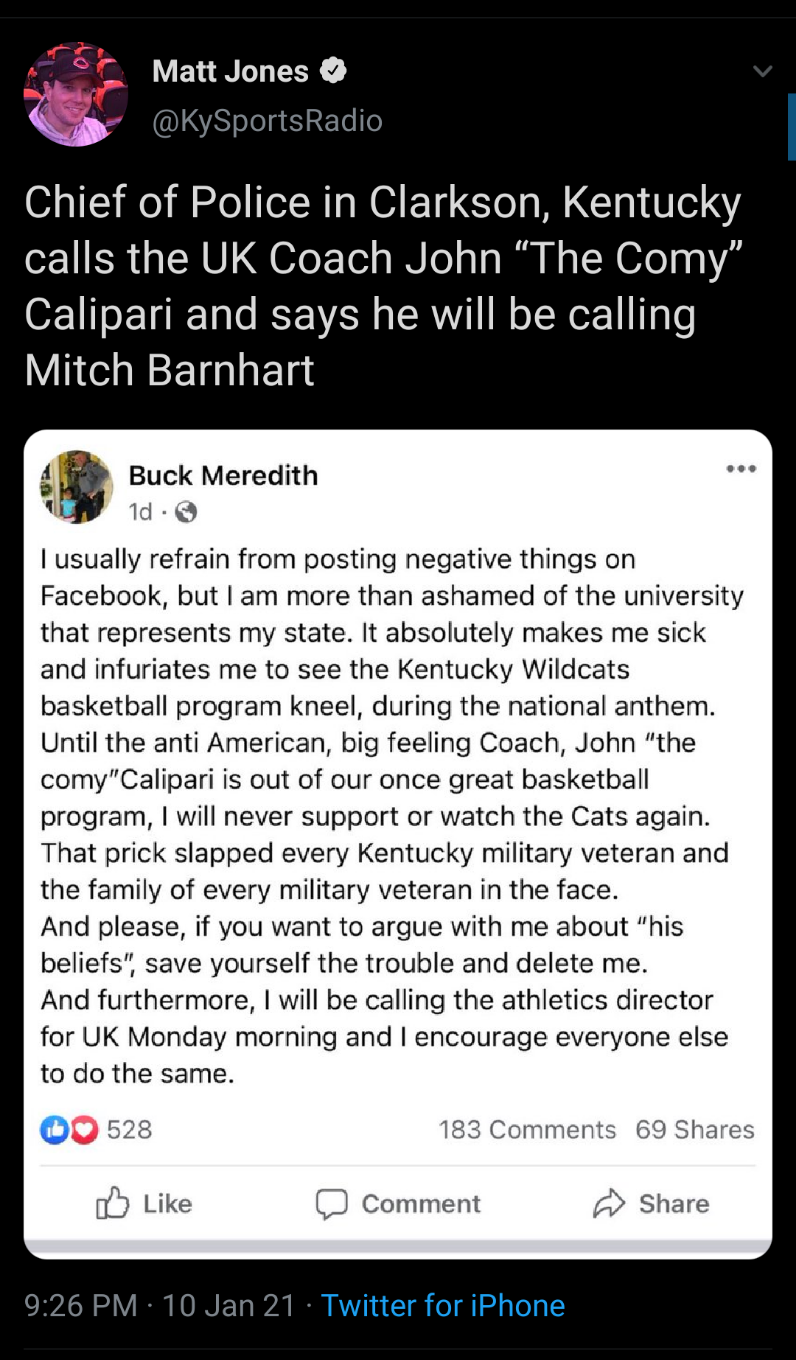The width and height of the screenshot is (796, 1360).
Task: Click the Buck Meredith name
Action: [x=223, y=475]
